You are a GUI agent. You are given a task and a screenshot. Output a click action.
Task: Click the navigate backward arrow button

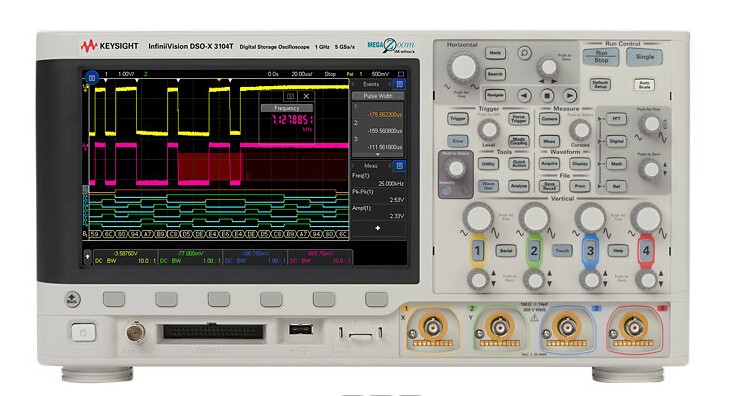coord(524,96)
